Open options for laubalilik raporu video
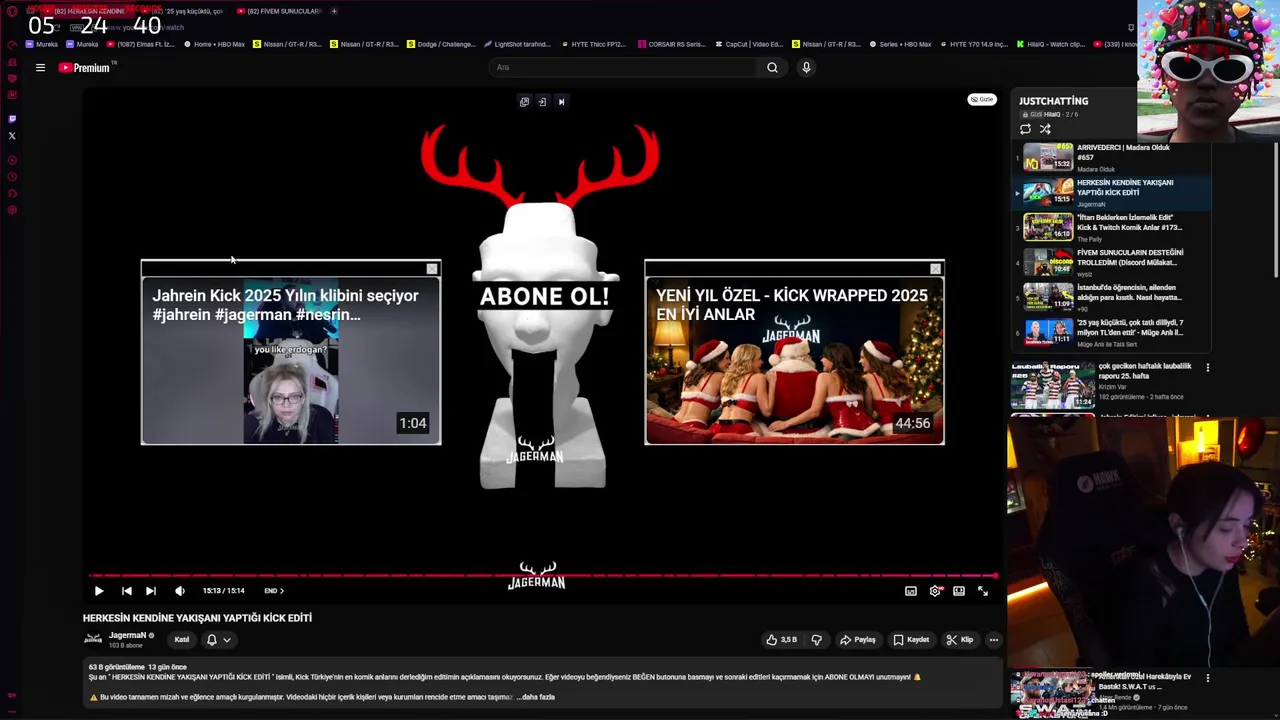The width and height of the screenshot is (1280, 720). click(x=1207, y=368)
